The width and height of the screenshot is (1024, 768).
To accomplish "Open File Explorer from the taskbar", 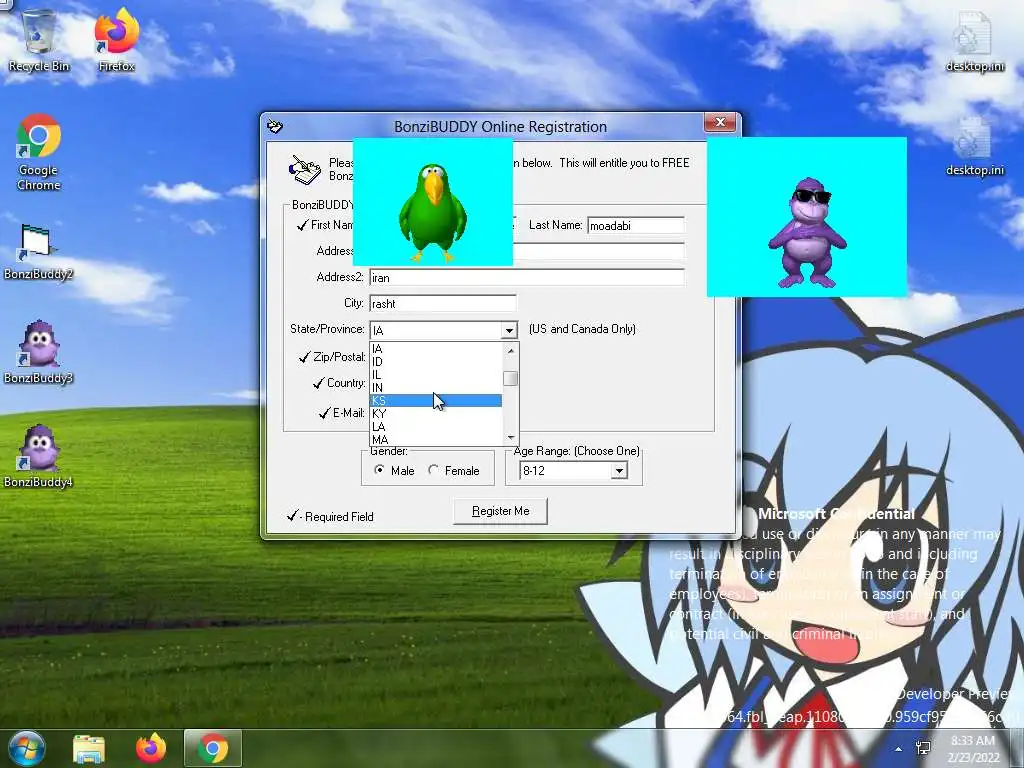I will pyautogui.click(x=89, y=748).
